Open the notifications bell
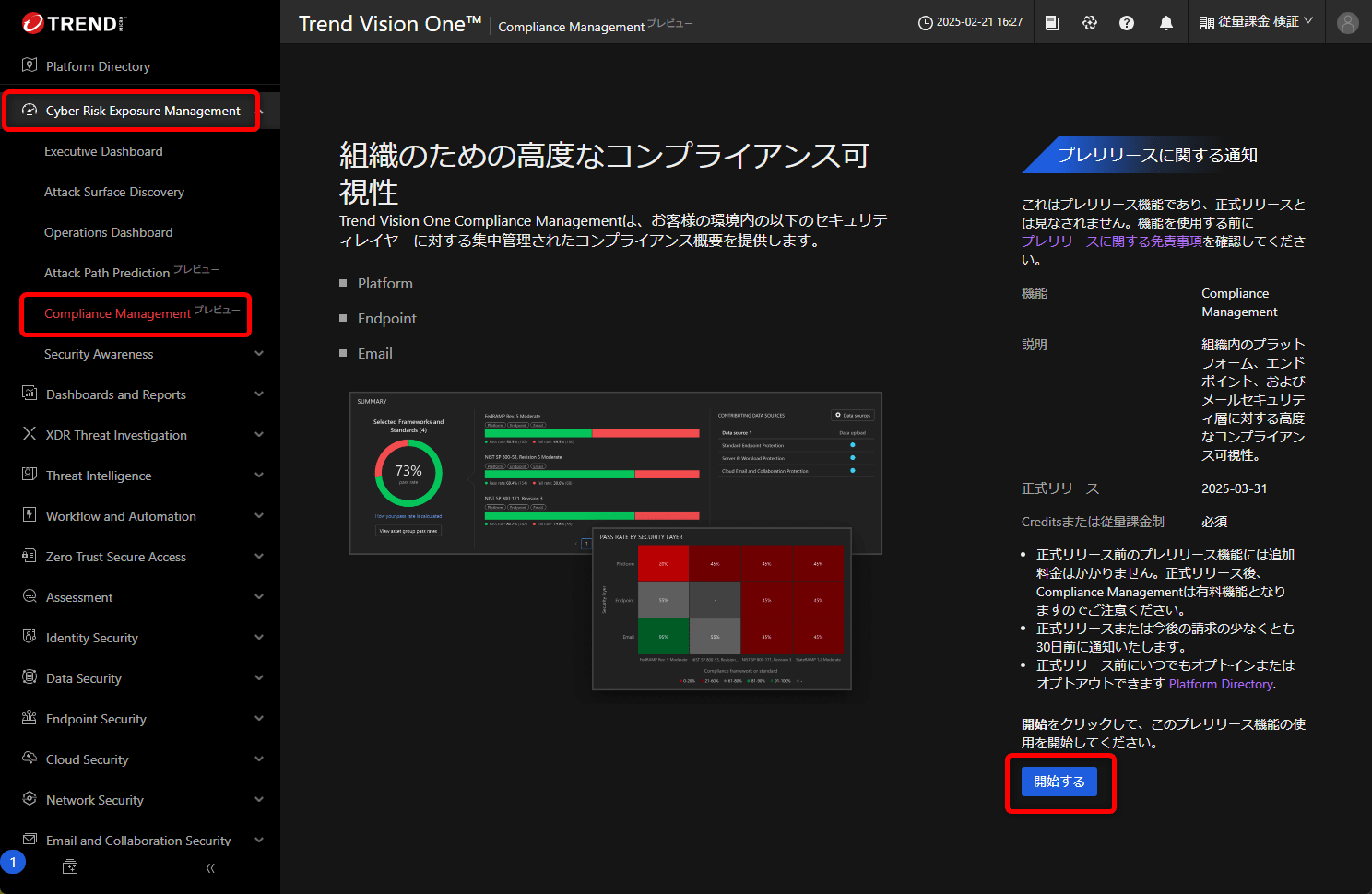The width and height of the screenshot is (1372, 894). pos(1165,23)
